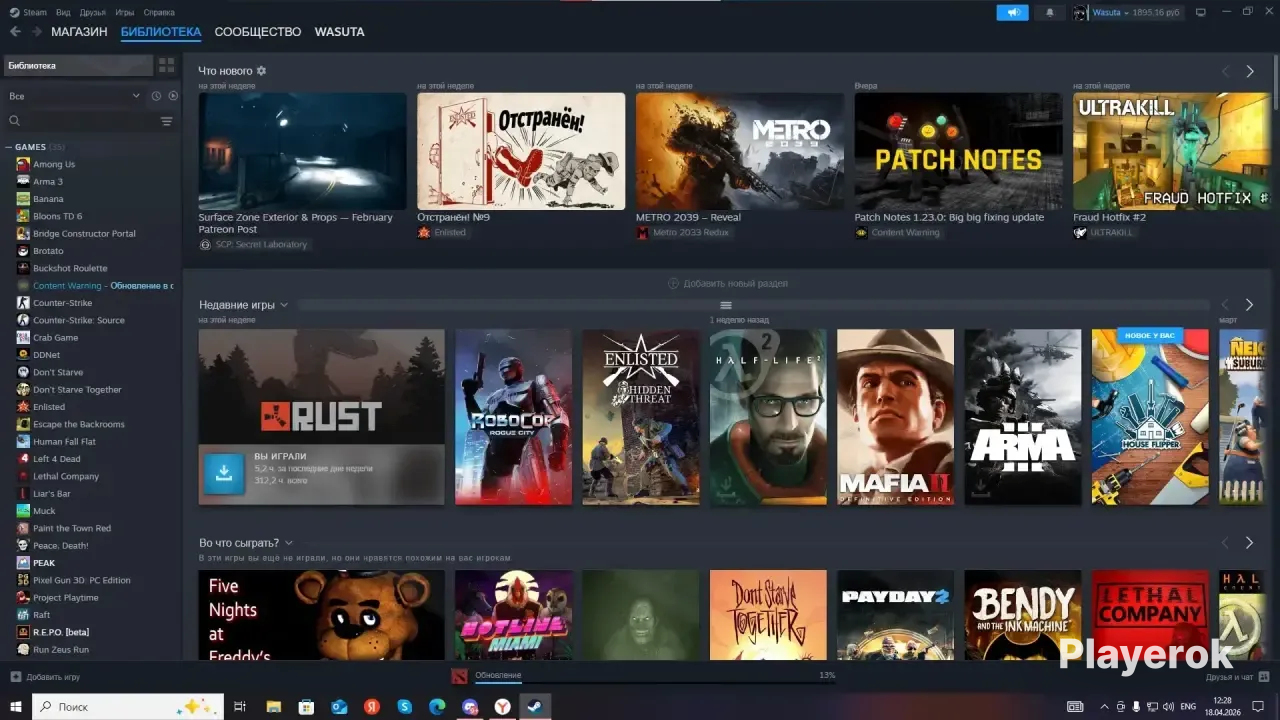Show hidden system tray icons
This screenshot has height=720, width=1280.
pos(1105,707)
